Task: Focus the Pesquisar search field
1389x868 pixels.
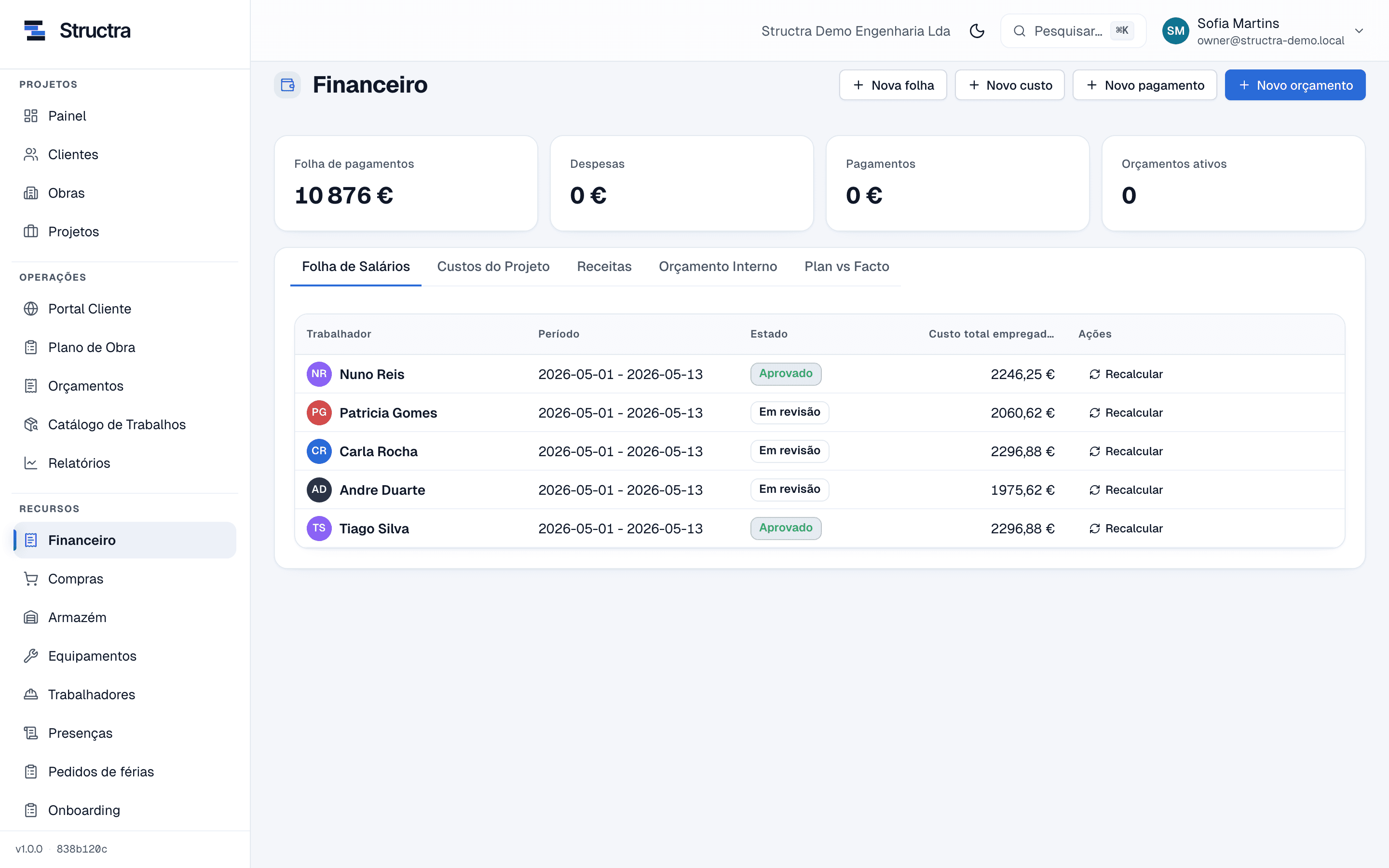Action: pos(1073,31)
